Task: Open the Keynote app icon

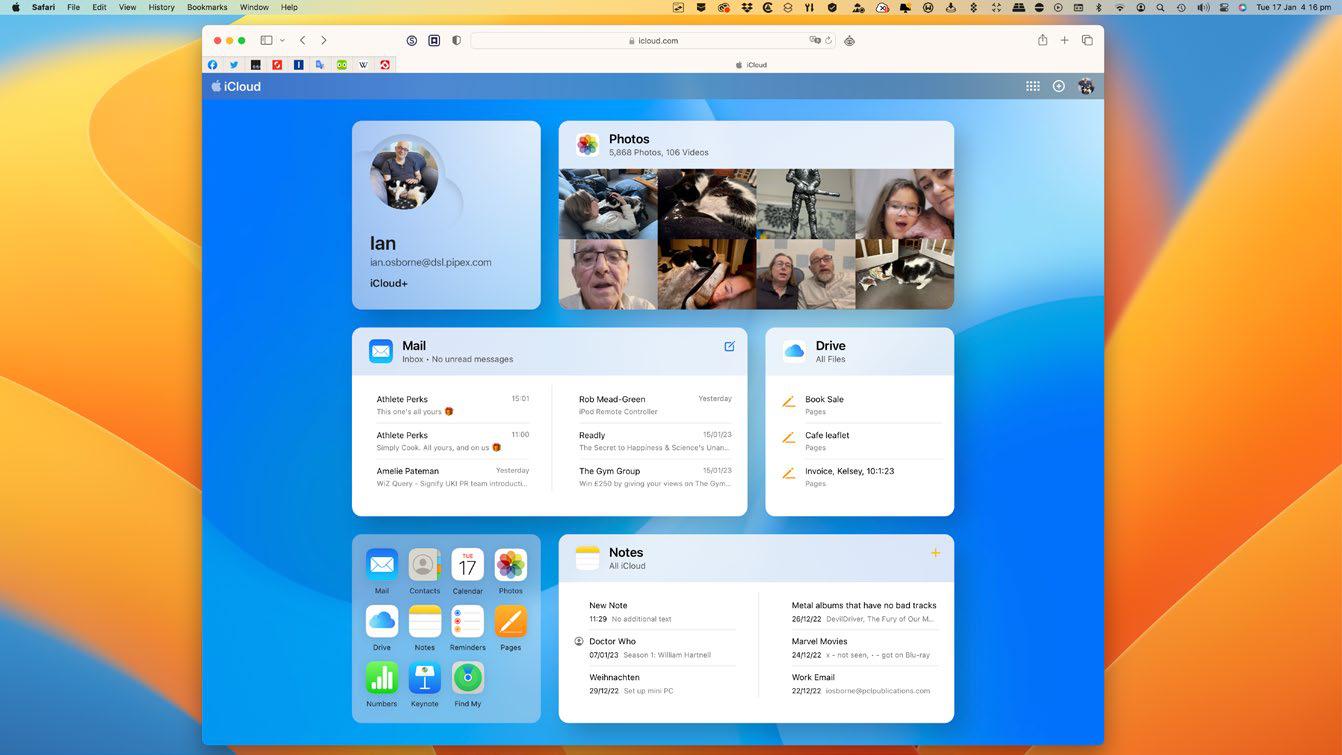Action: tap(424, 677)
